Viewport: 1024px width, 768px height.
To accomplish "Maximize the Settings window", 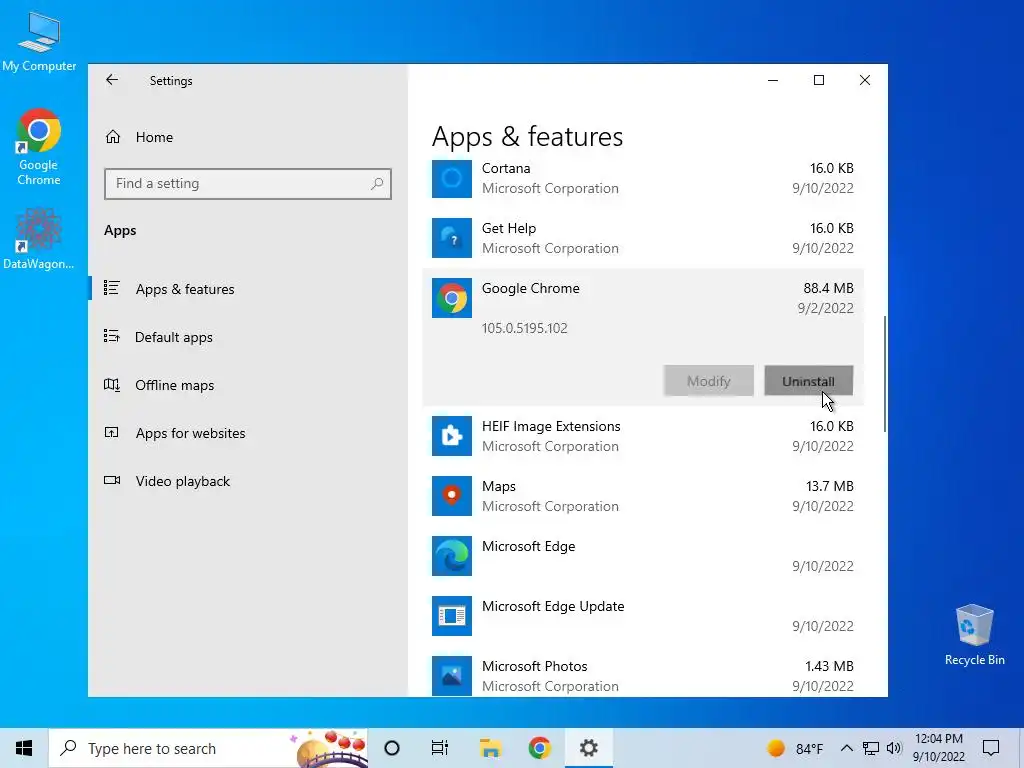I will pyautogui.click(x=819, y=80).
